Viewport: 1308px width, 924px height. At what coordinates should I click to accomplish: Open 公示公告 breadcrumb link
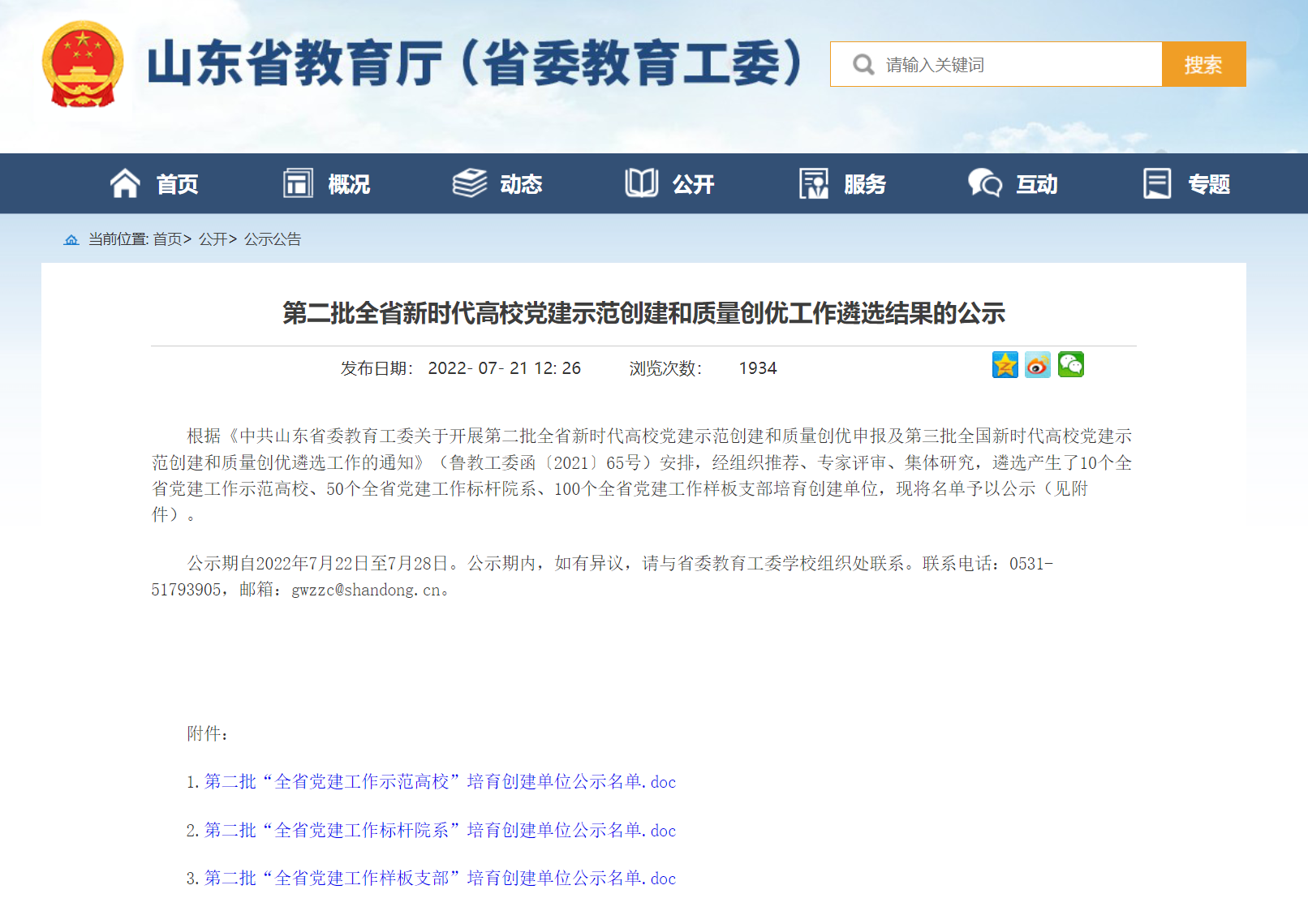[273, 240]
